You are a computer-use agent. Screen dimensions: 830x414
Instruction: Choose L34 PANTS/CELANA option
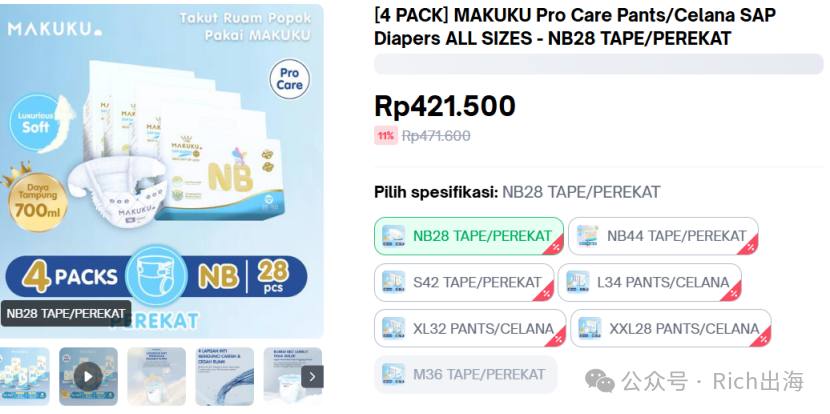pos(649,282)
